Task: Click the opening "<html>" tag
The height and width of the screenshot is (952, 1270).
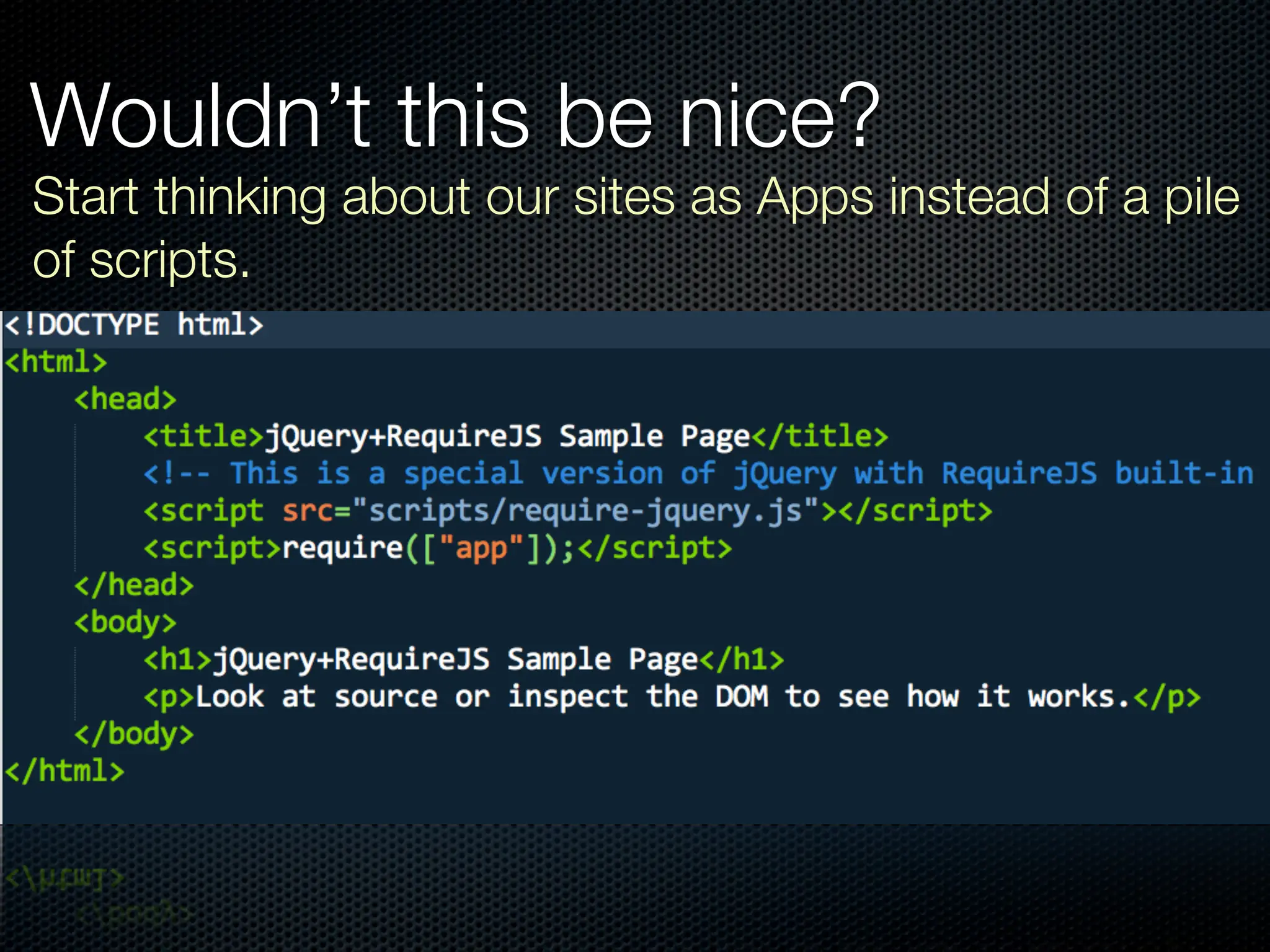Action: coord(56,362)
